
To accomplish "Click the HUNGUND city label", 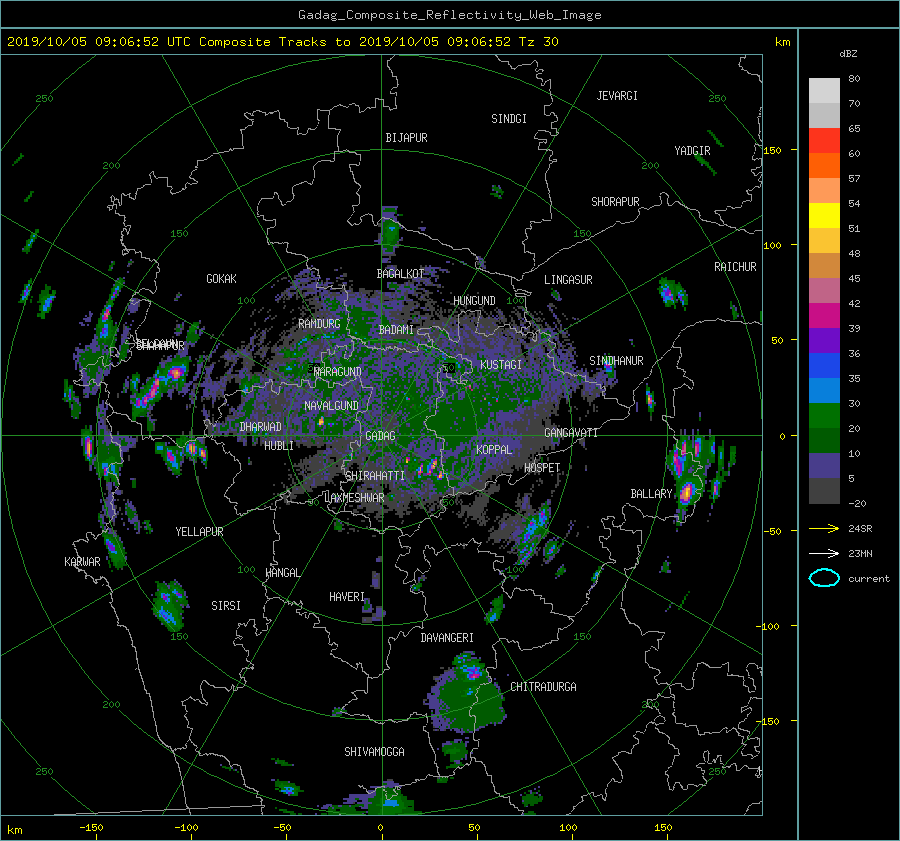I will click(x=474, y=301).
